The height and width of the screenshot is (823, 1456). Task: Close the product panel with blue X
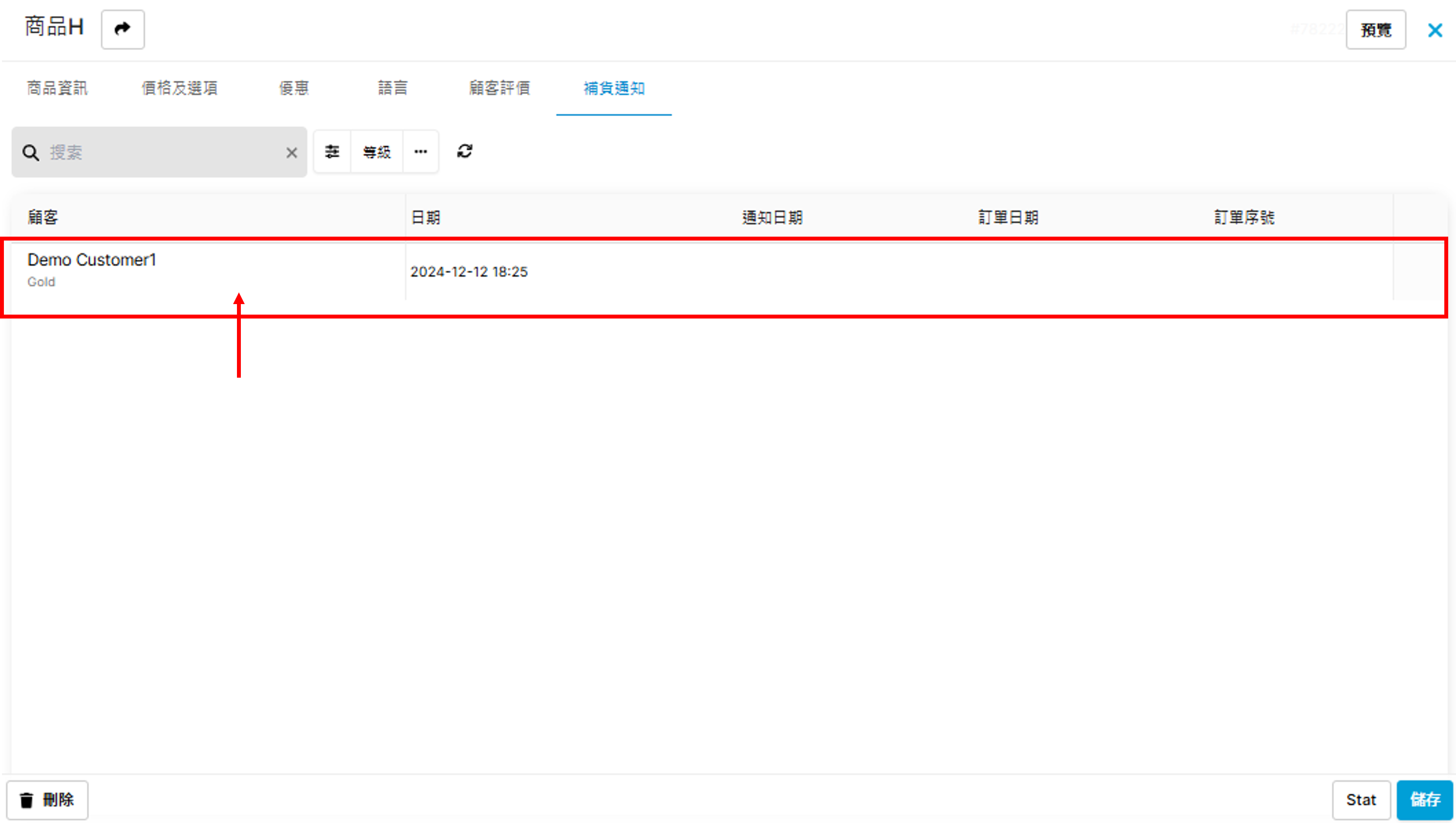coord(1435,30)
